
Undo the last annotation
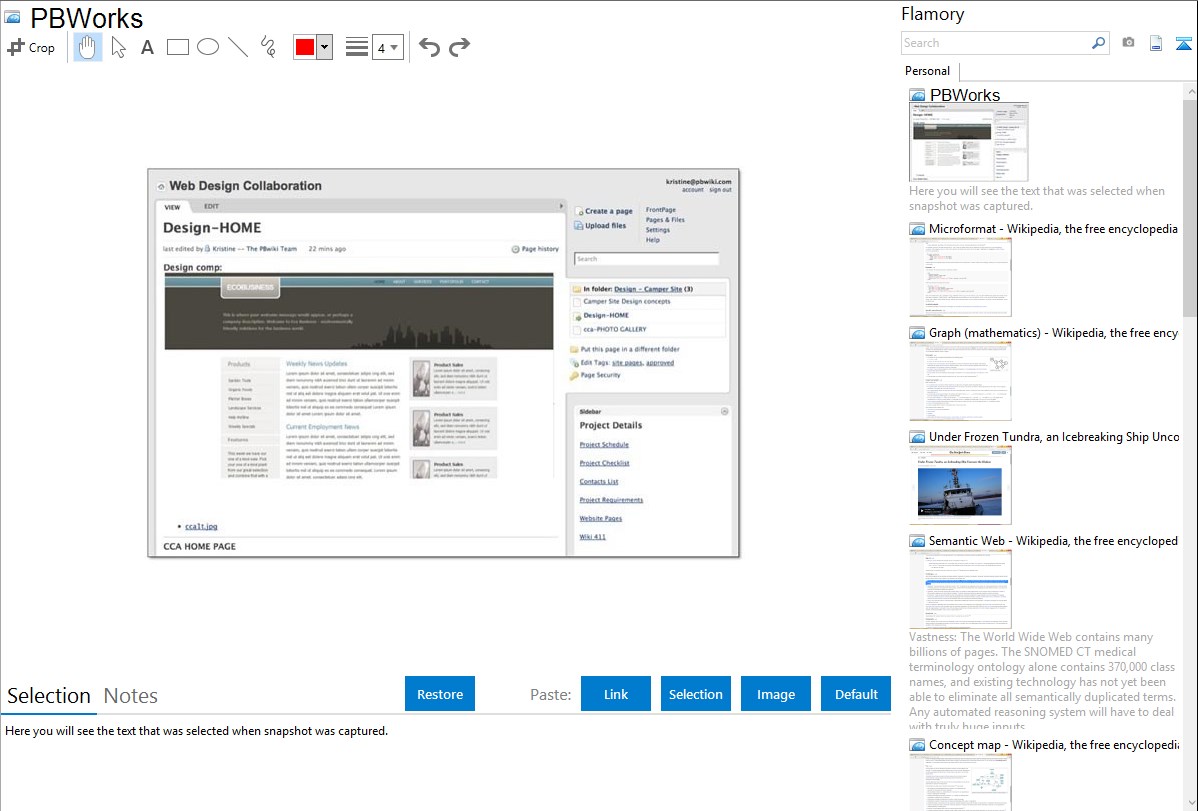(429, 47)
